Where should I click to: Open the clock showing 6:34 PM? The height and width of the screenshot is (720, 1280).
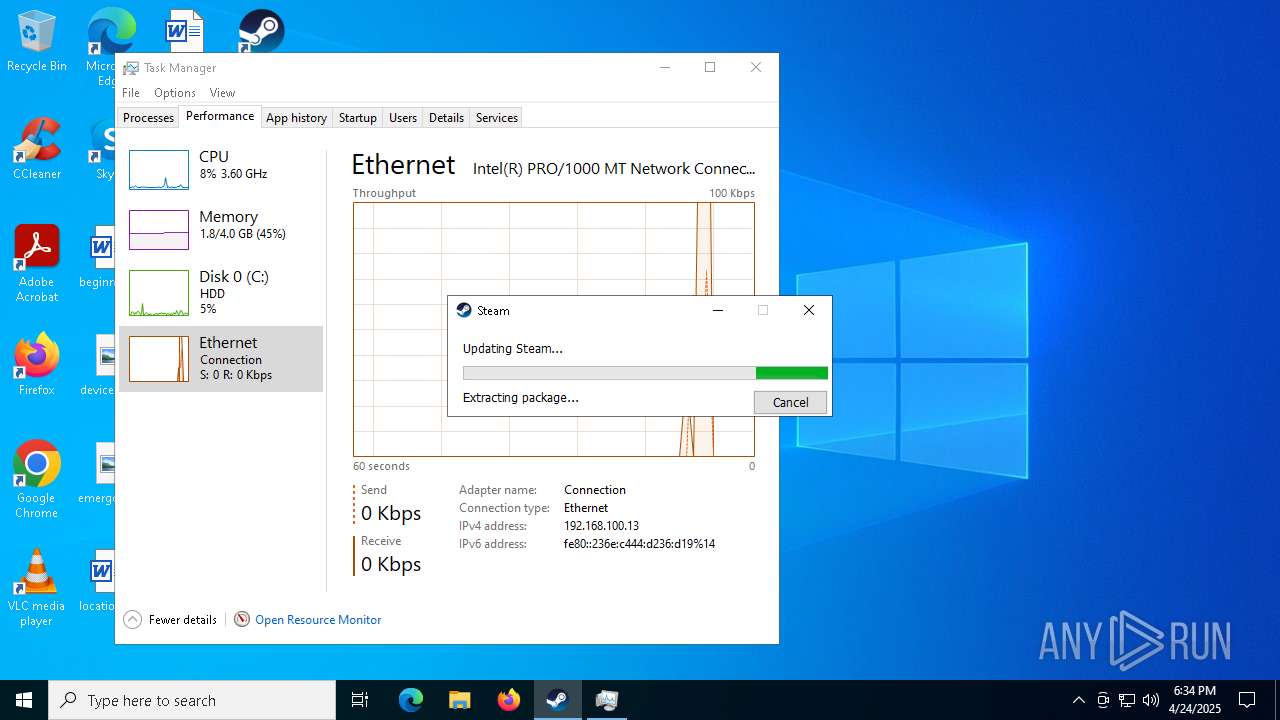tap(1195, 700)
